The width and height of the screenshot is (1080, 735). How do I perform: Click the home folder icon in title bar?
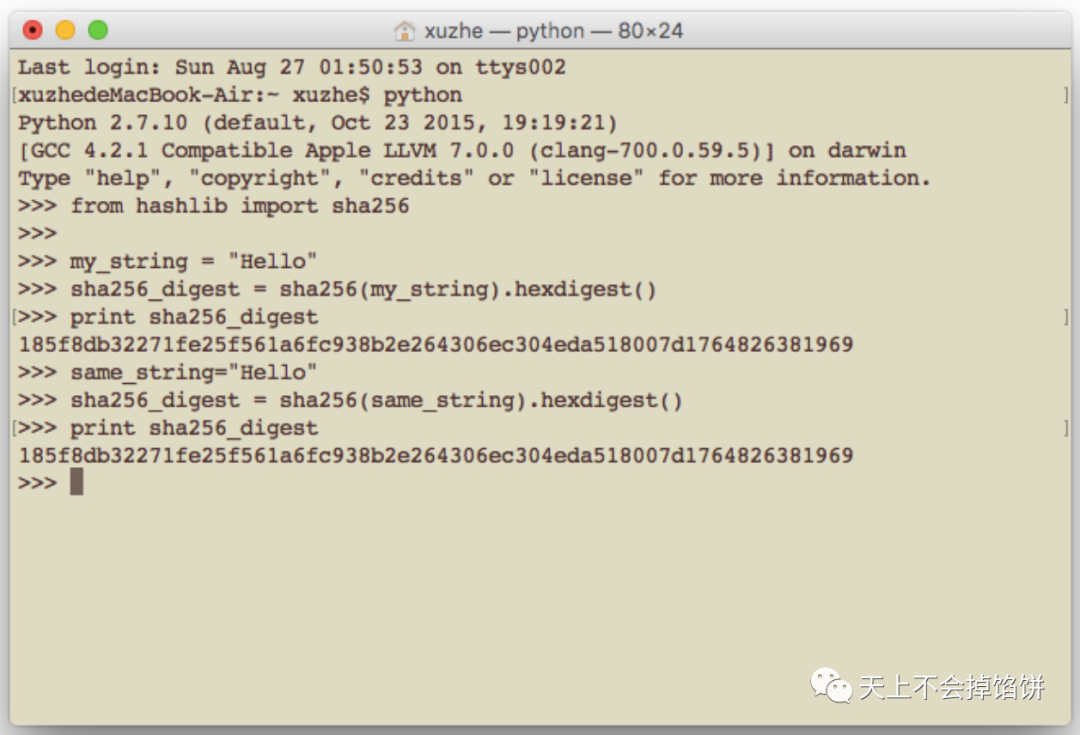click(404, 31)
